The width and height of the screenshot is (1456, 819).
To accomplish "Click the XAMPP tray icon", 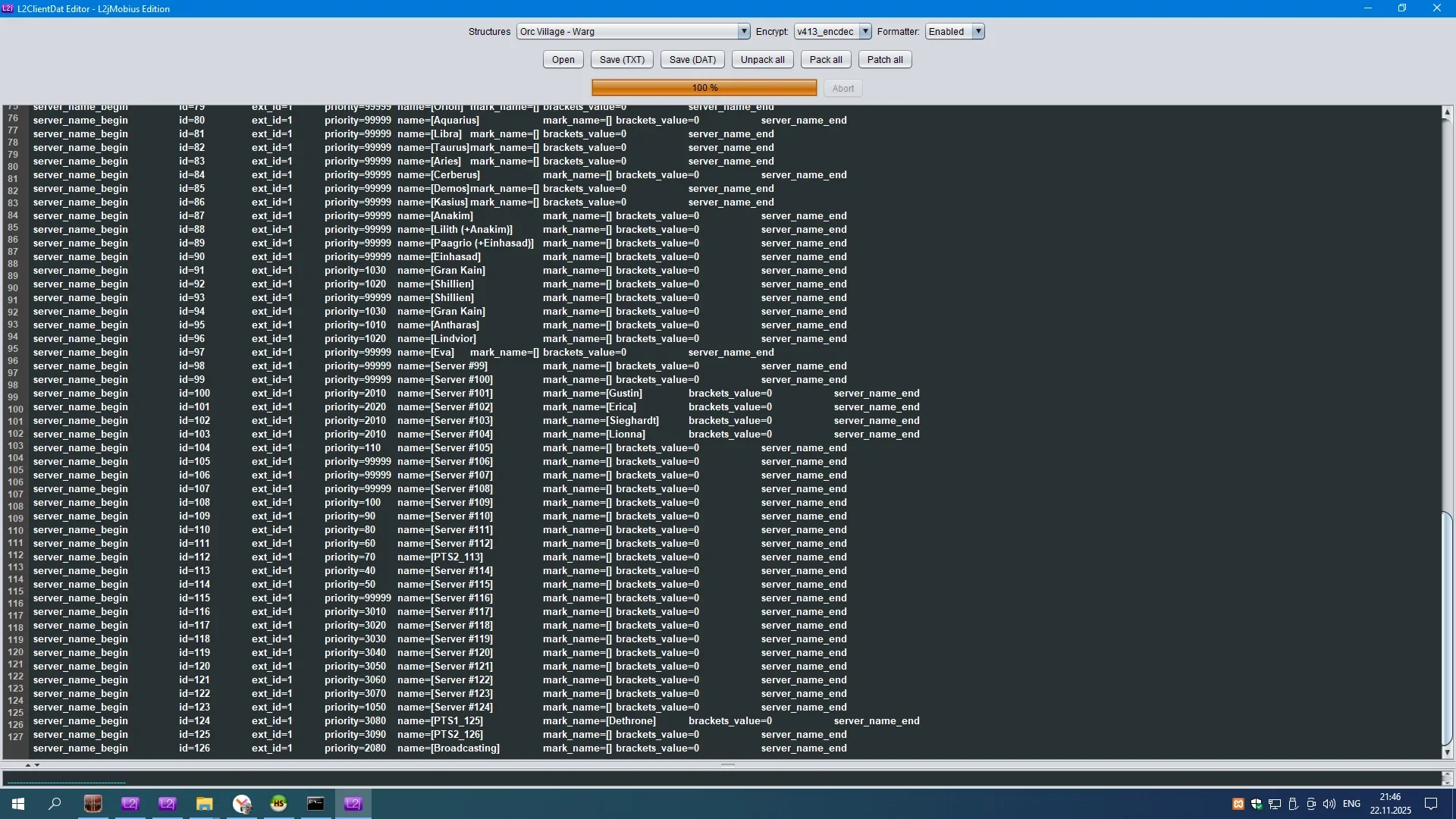I will 1238,804.
